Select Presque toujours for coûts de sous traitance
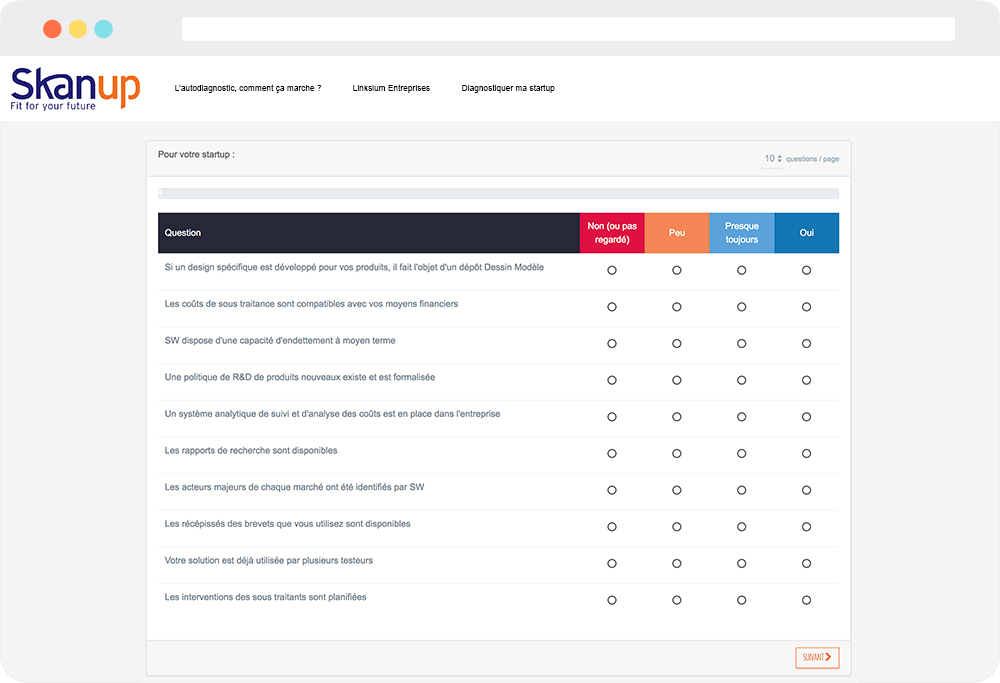This screenshot has width=1000, height=683. pos(742,307)
